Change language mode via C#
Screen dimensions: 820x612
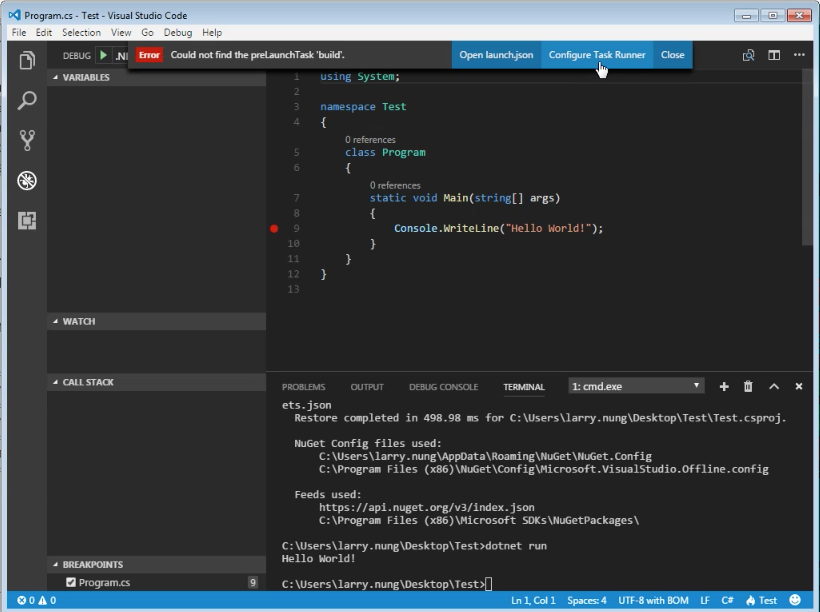click(x=727, y=600)
